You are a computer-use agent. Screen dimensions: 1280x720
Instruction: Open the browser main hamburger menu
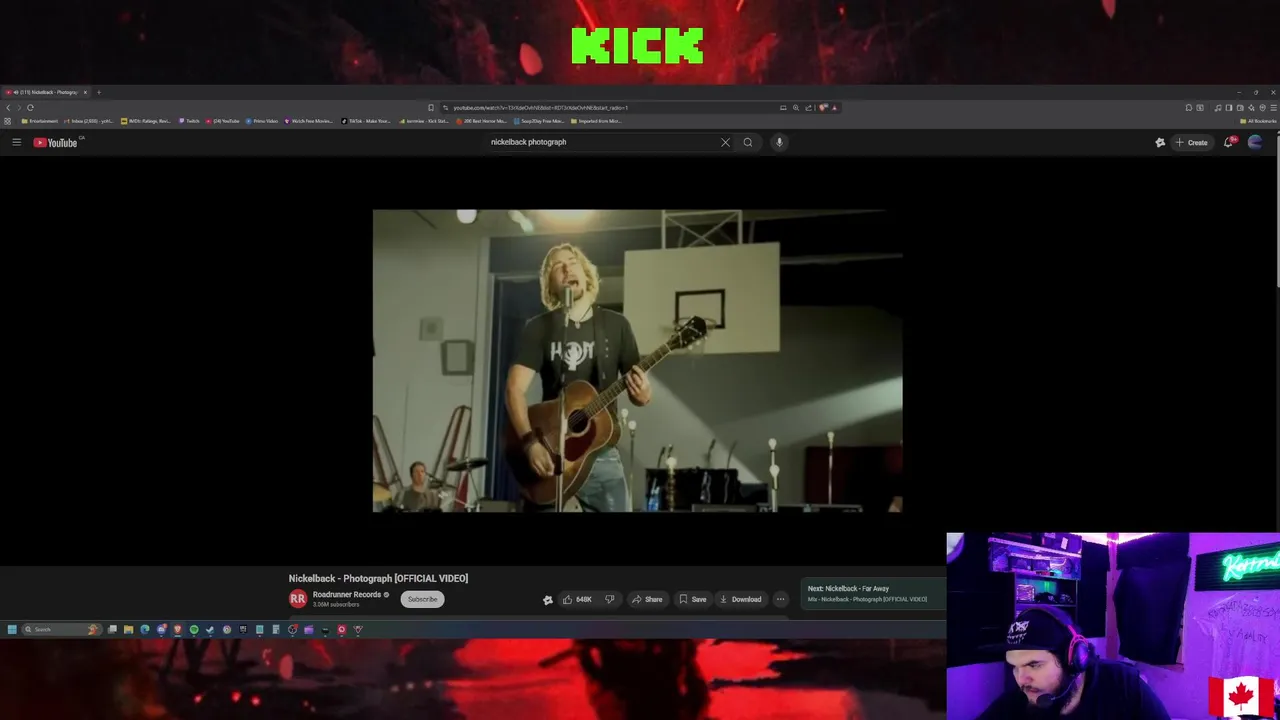[1273, 107]
